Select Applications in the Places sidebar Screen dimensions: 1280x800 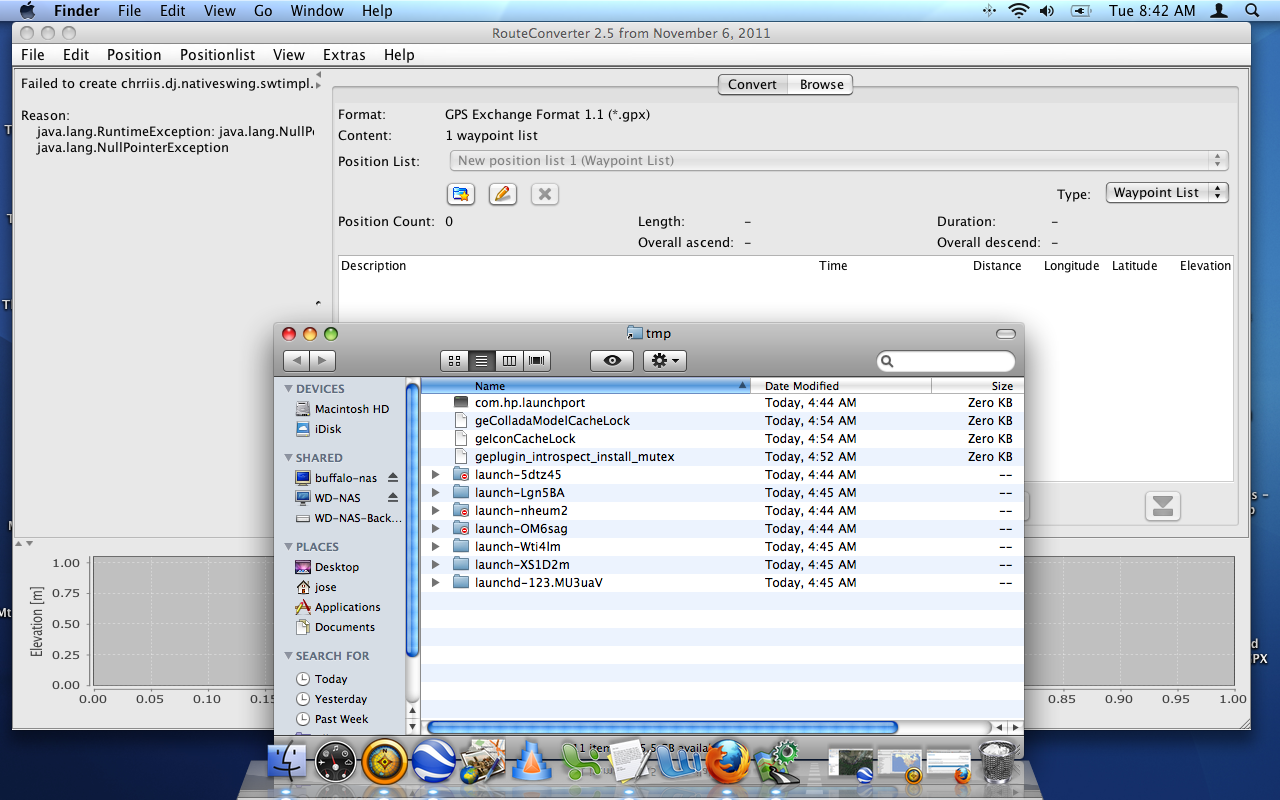coord(347,607)
